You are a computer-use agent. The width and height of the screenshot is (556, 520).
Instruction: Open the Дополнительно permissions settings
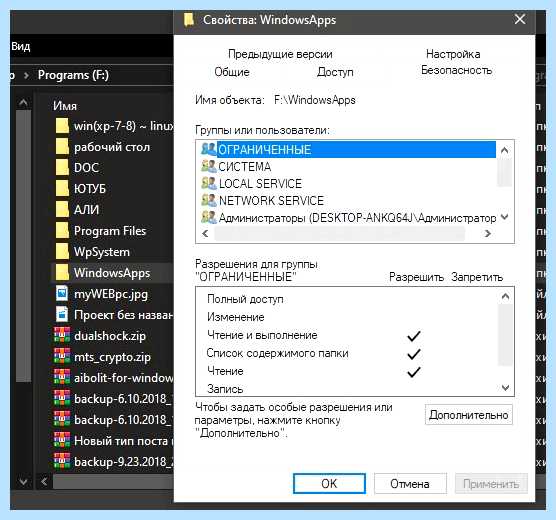pos(469,415)
